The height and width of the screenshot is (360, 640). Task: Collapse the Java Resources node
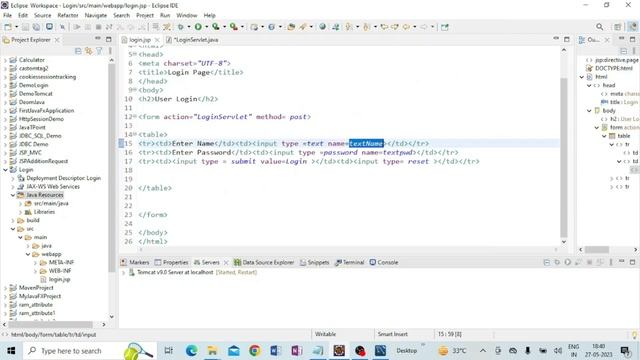13,195
